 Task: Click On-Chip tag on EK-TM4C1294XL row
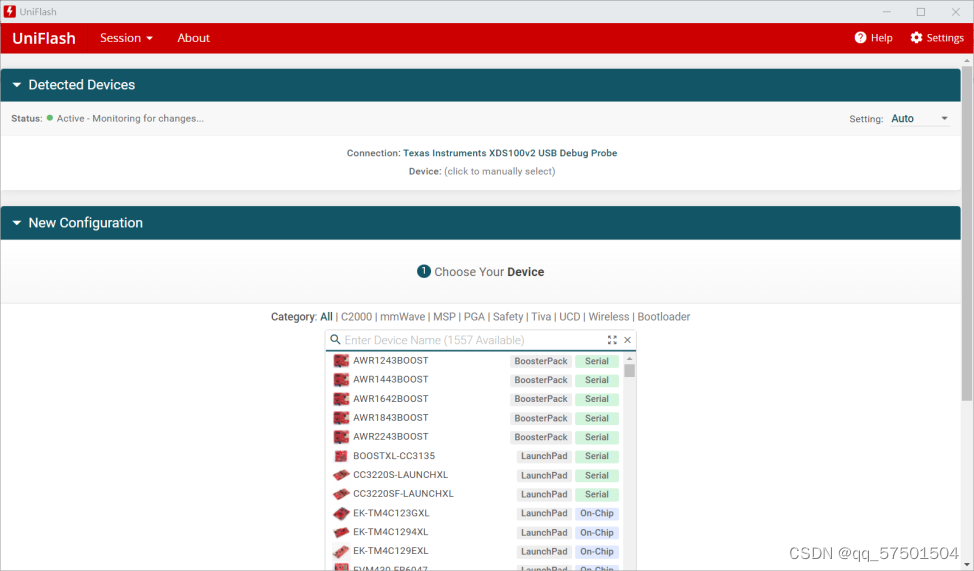click(x=596, y=532)
